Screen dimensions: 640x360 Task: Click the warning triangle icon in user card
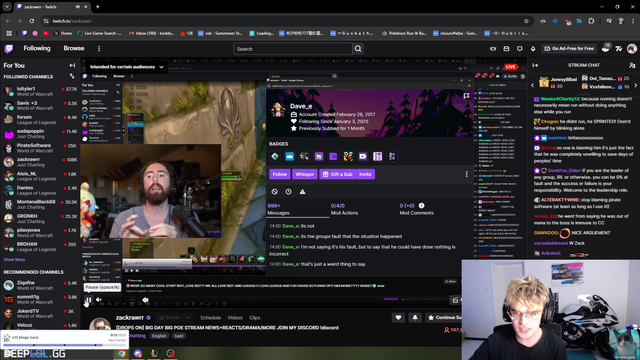pyautogui.click(x=302, y=191)
